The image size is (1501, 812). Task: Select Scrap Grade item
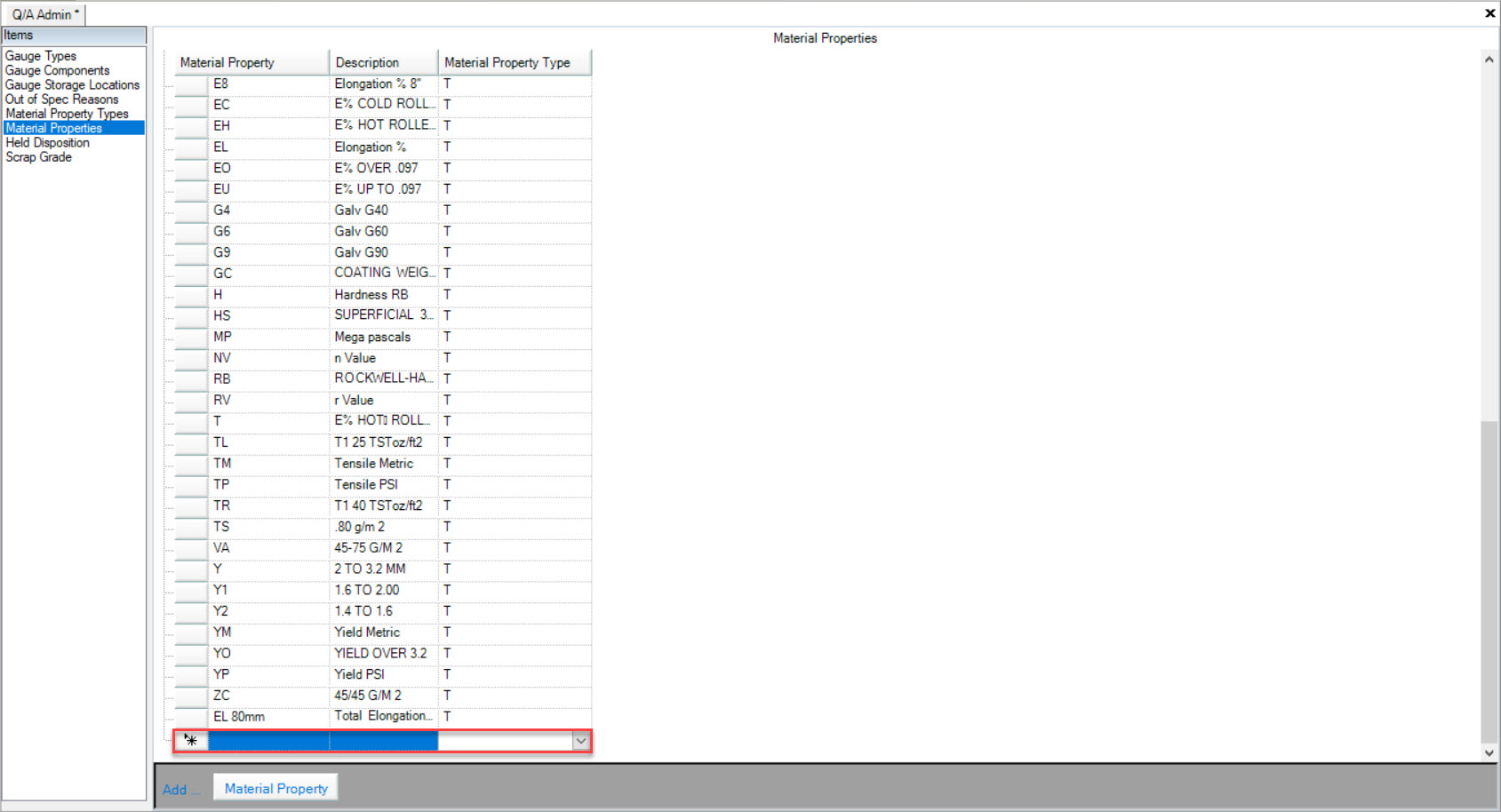click(39, 156)
